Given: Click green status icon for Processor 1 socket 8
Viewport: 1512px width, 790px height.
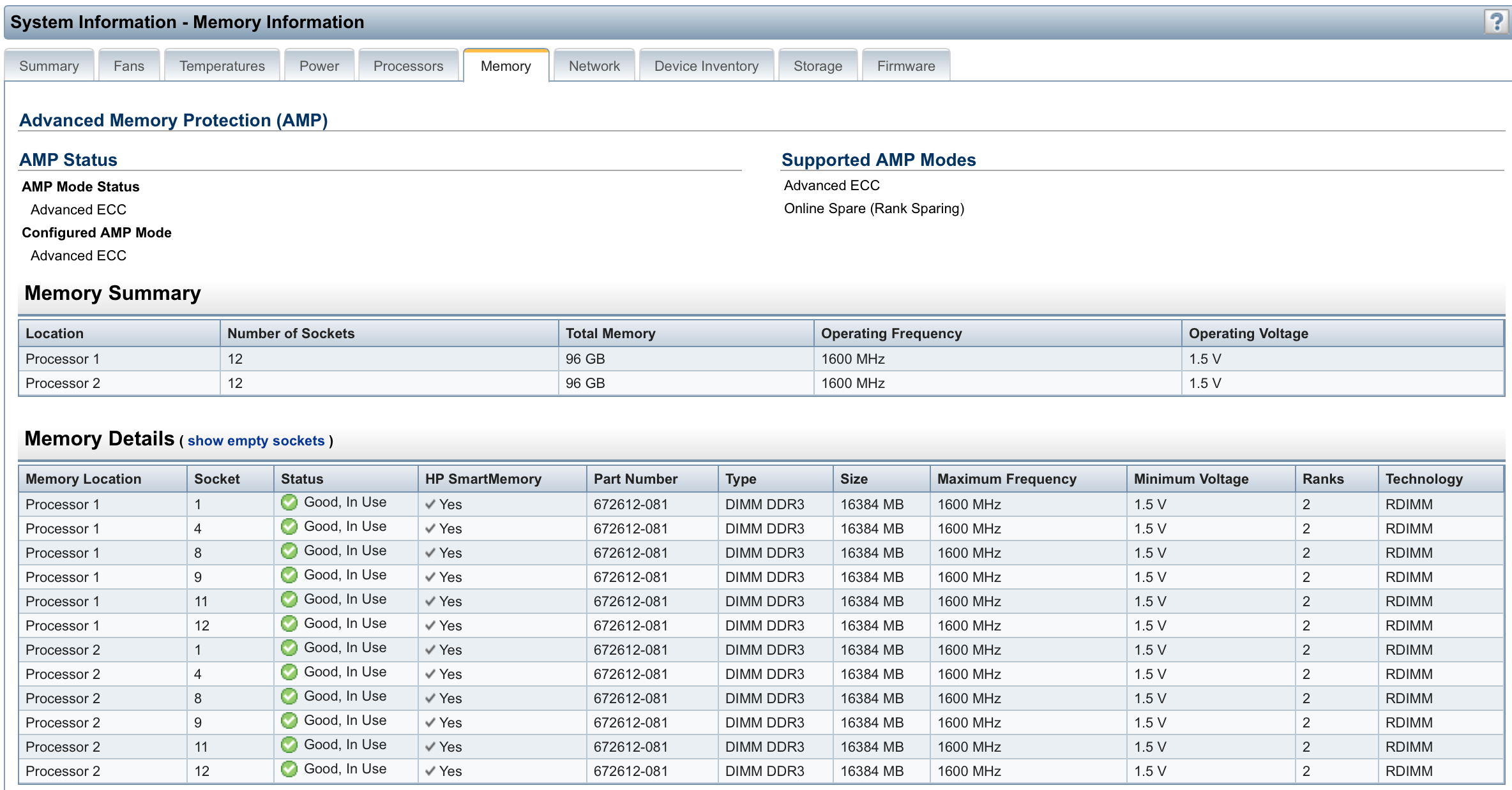Looking at the screenshot, I should click(289, 551).
